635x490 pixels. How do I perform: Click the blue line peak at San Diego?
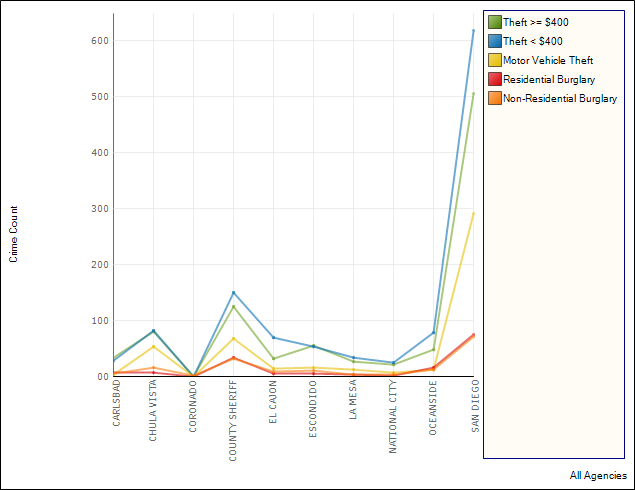point(473,31)
